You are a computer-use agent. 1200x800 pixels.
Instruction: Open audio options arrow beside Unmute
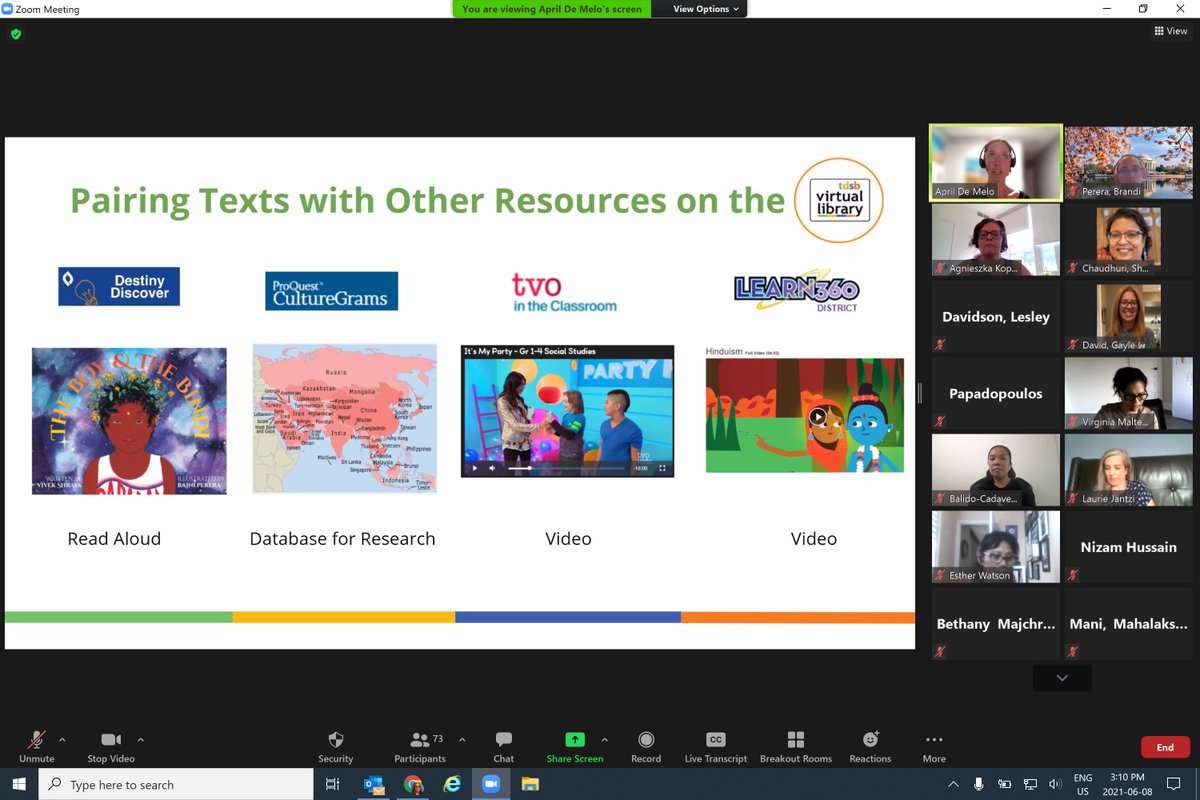pos(63,740)
